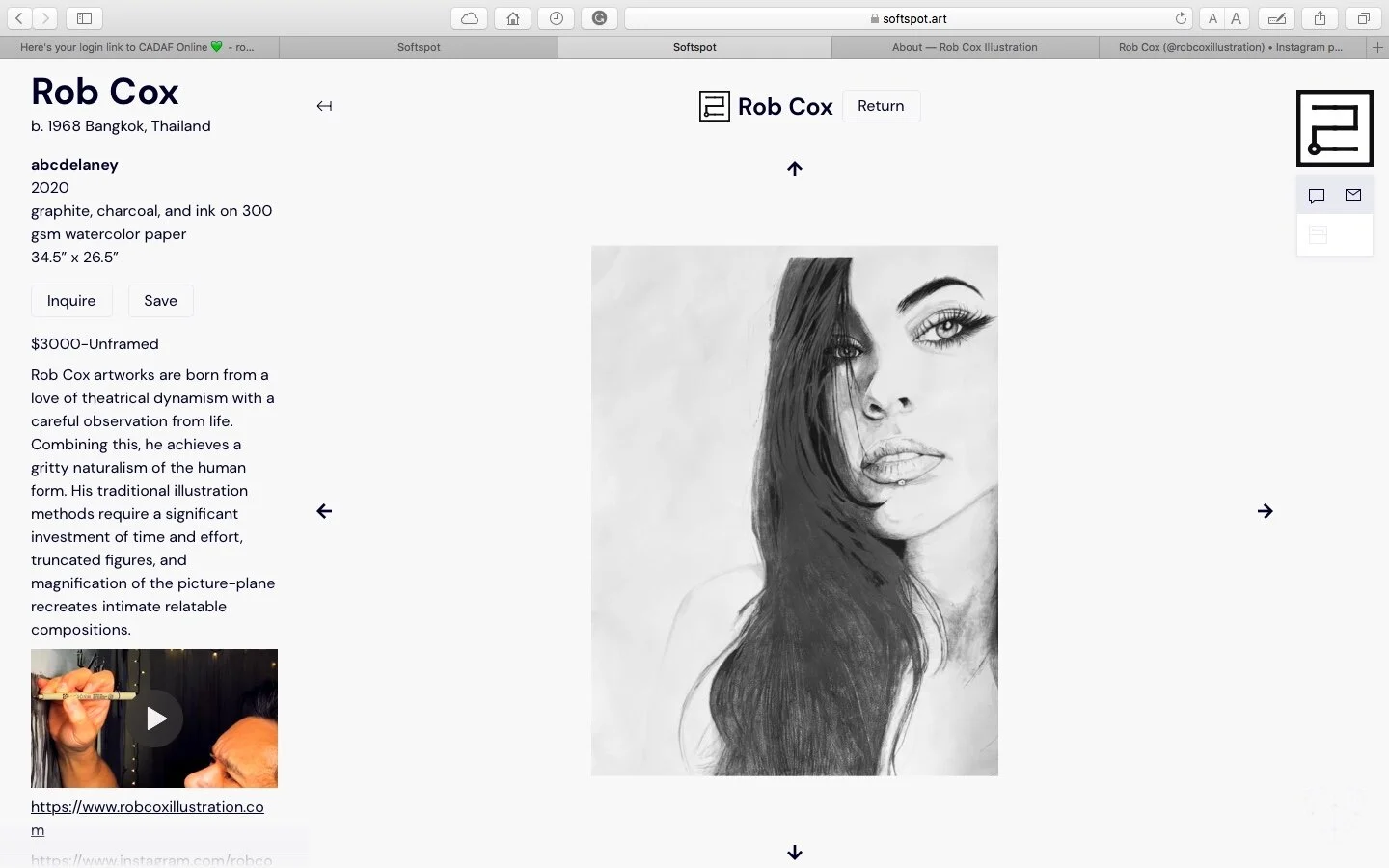Screen dimensions: 1389x868
Task: Switch to Rob Cox Instagram tab
Action: point(1231,47)
